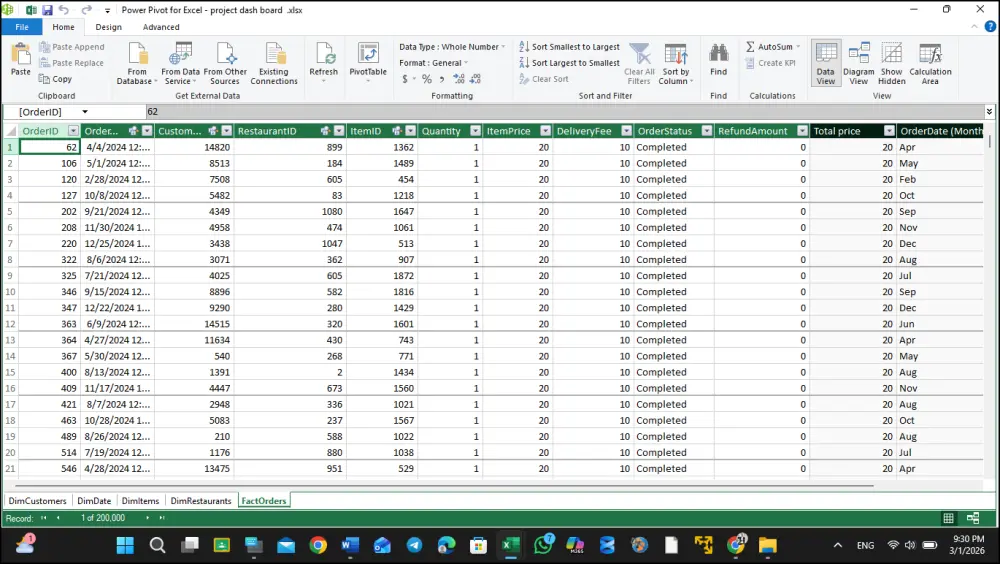
Task: Decrease decimal places icon
Action: [475, 79]
